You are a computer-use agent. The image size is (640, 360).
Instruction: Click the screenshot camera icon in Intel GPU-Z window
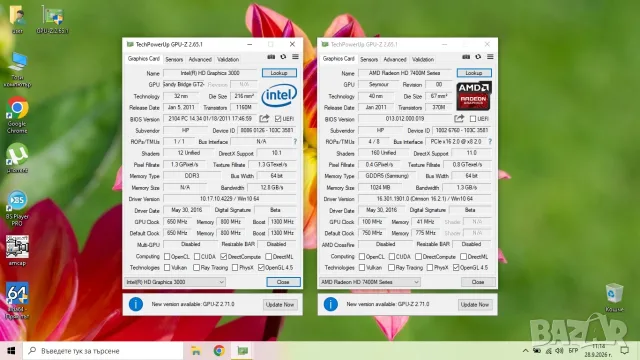pos(271,57)
